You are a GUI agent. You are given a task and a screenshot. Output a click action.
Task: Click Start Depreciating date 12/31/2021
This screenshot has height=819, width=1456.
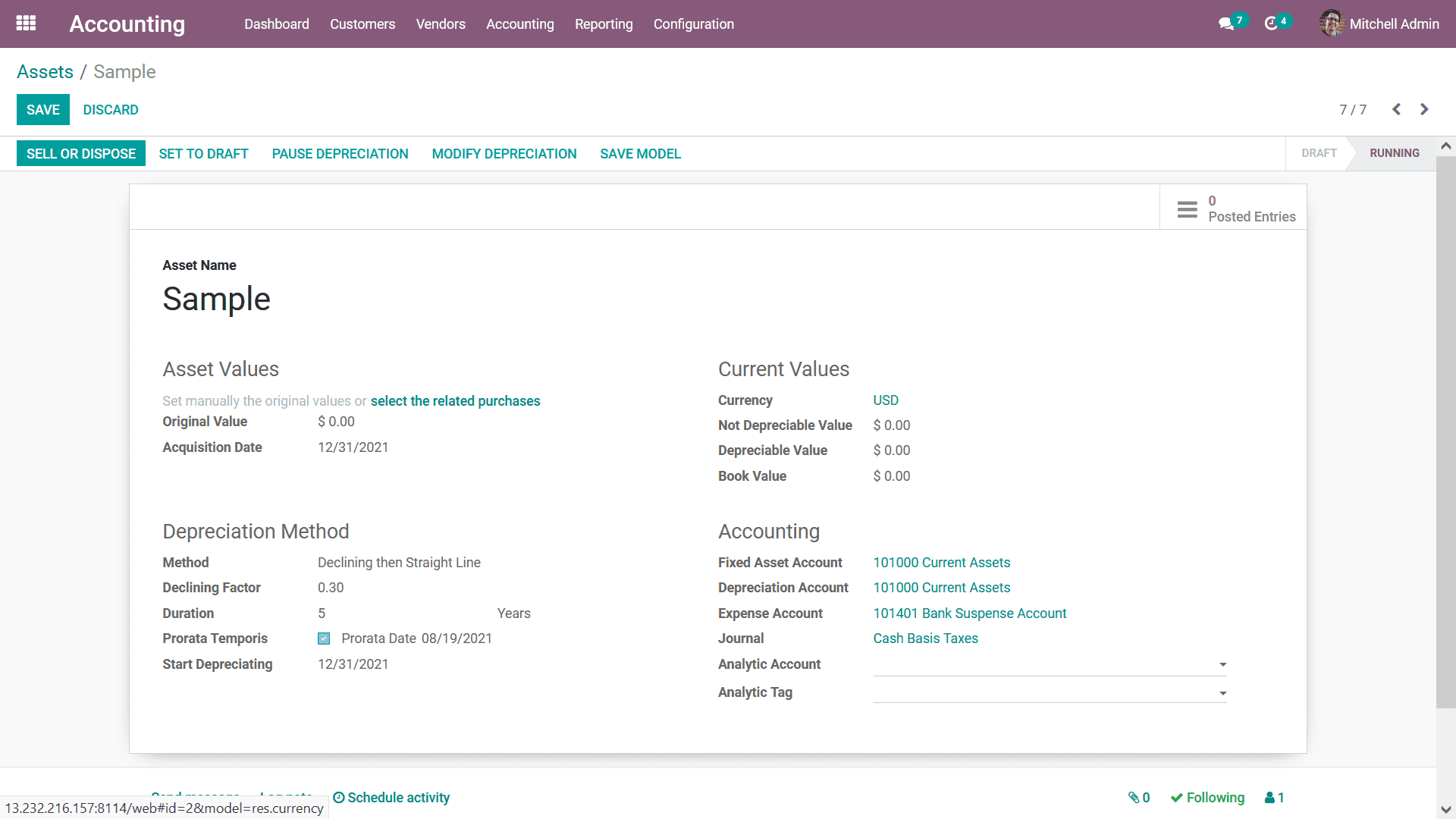click(x=353, y=664)
